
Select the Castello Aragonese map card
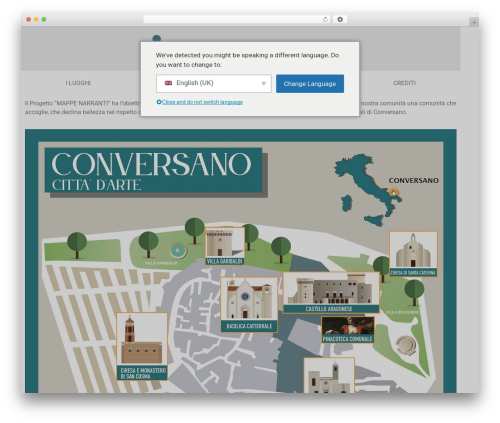click(331, 293)
